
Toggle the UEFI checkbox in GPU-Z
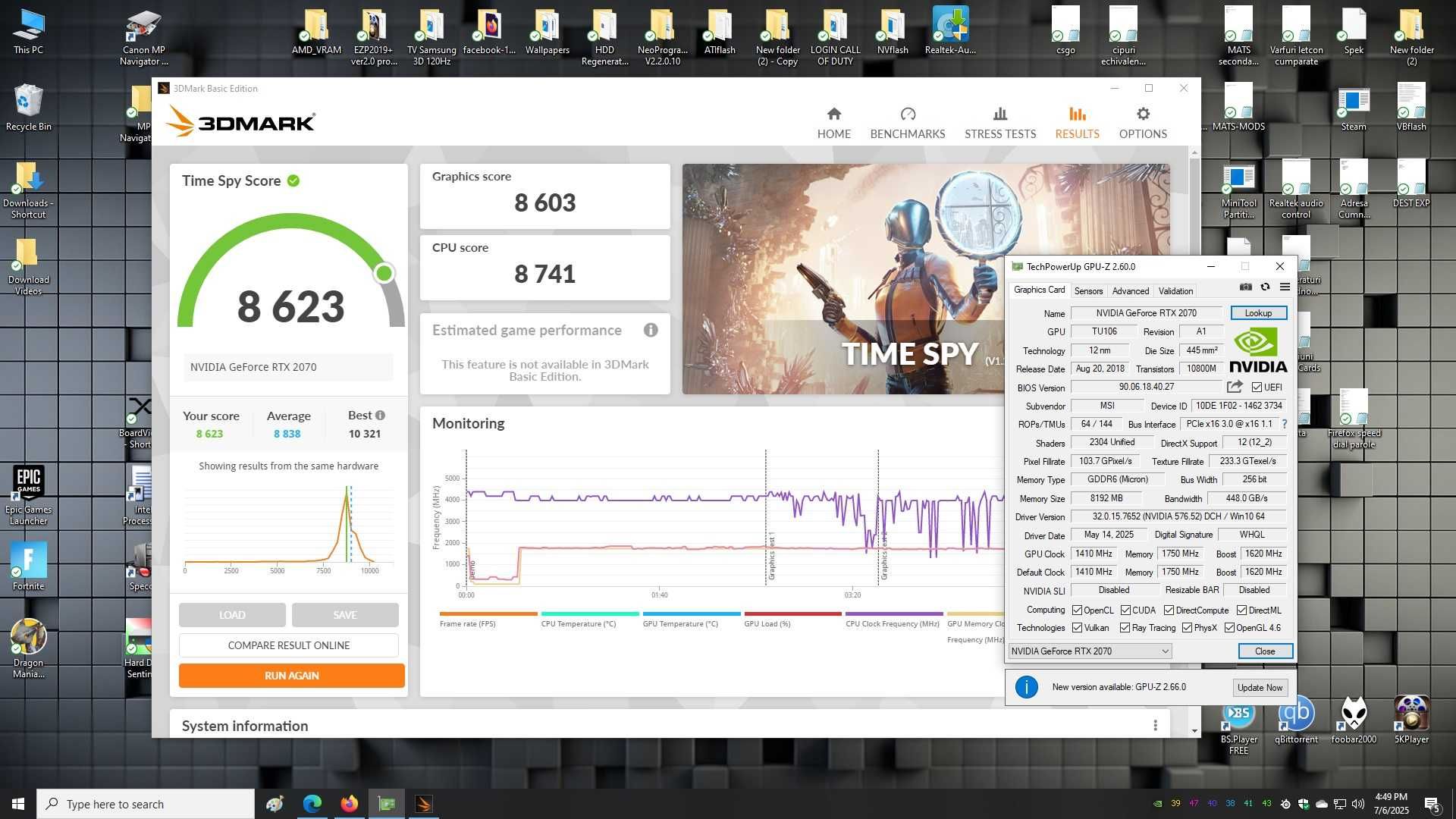[1257, 388]
